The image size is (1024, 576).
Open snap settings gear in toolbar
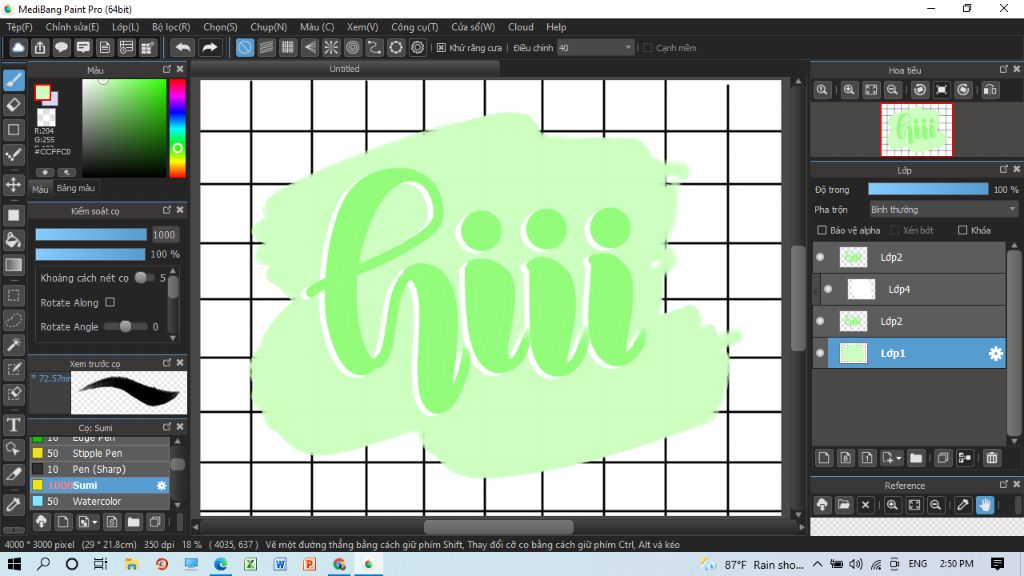click(417, 48)
